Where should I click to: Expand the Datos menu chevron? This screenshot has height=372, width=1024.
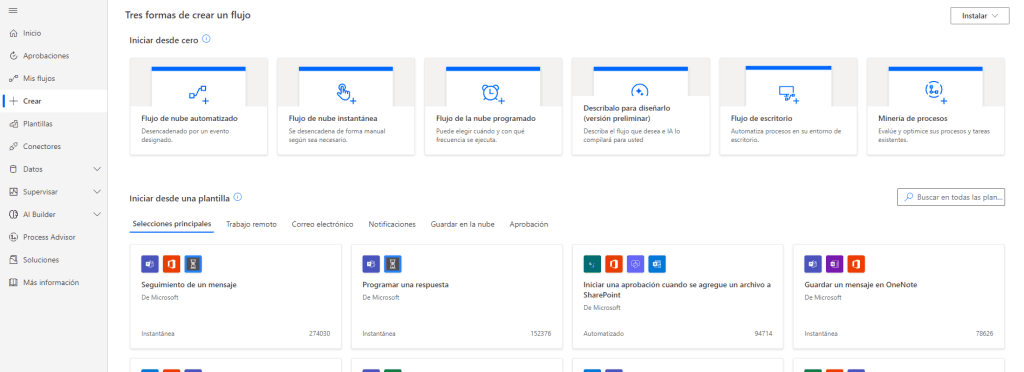point(97,169)
